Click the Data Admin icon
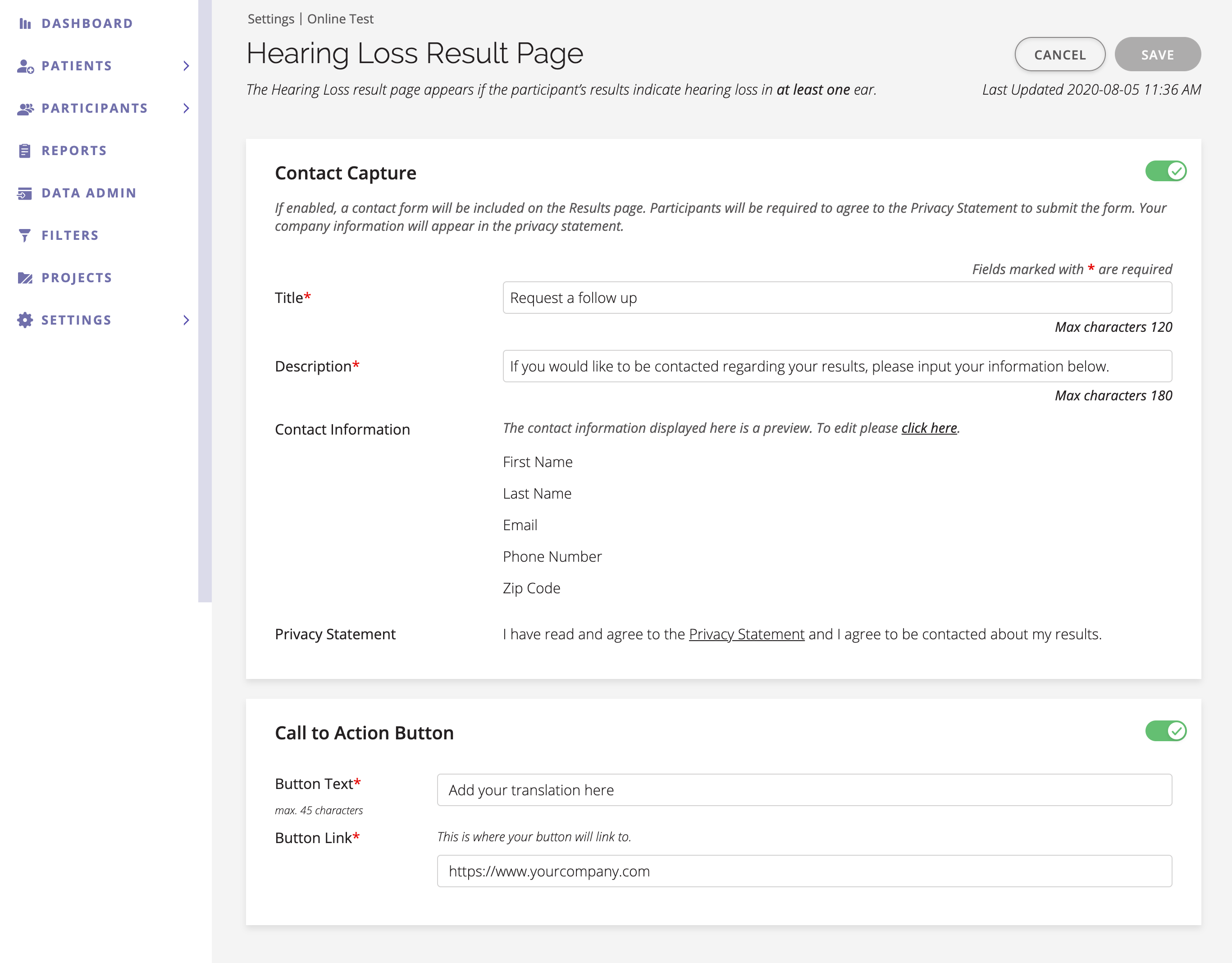 (25, 193)
